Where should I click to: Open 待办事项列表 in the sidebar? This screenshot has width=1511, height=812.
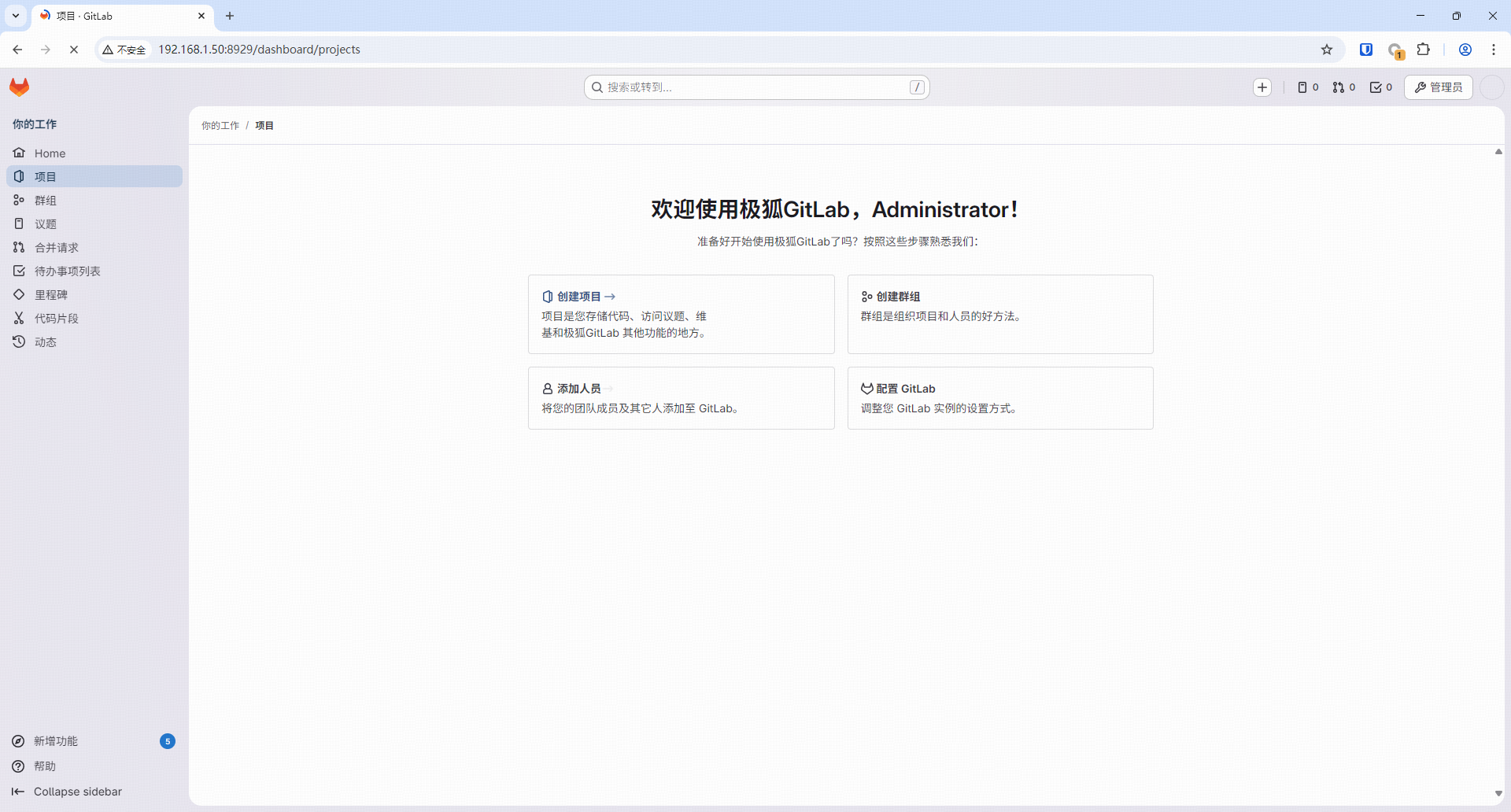94,271
